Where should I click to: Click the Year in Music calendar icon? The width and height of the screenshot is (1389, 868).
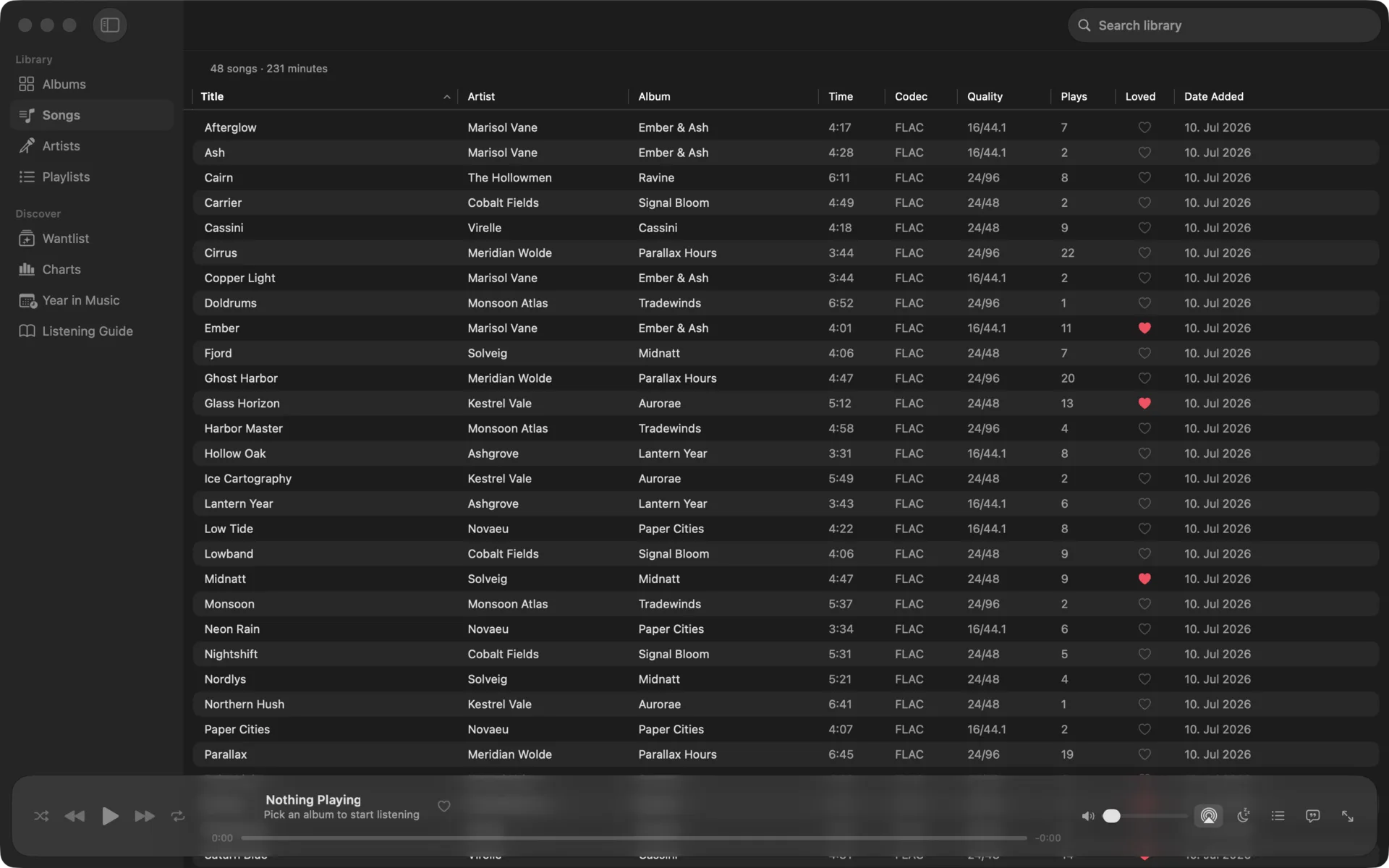(27, 301)
